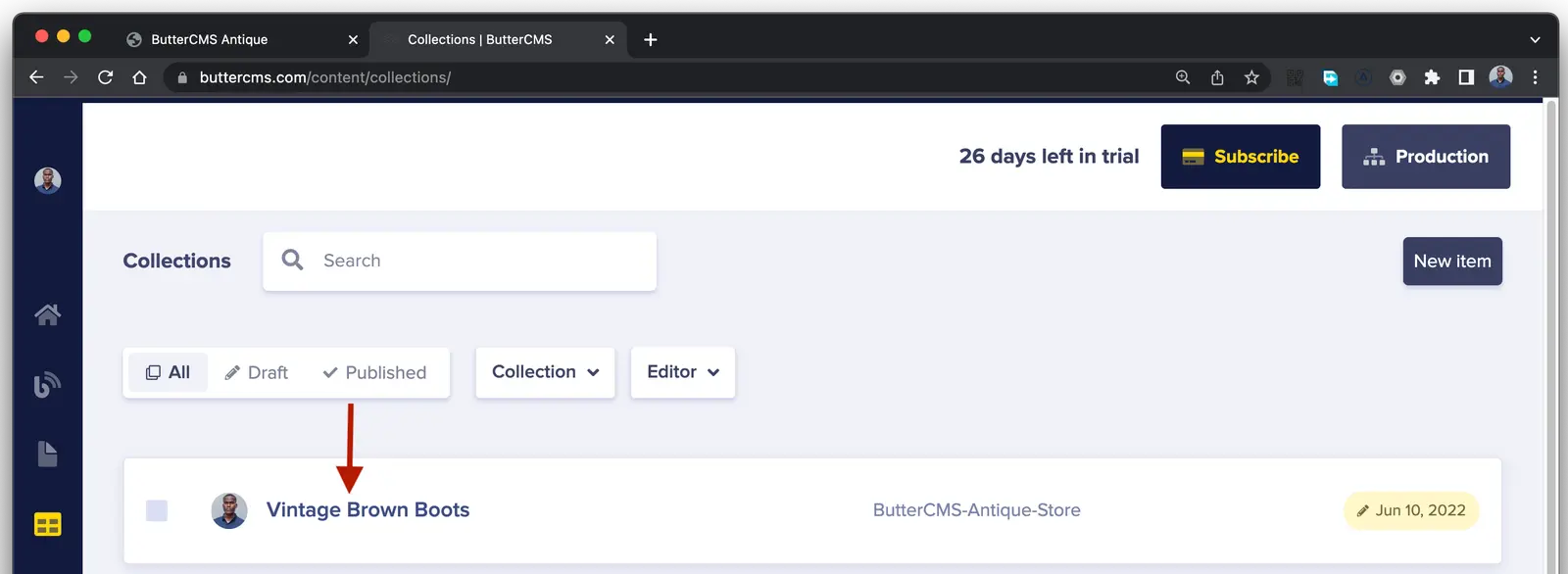Click the sidebar user avatar

coord(47,180)
